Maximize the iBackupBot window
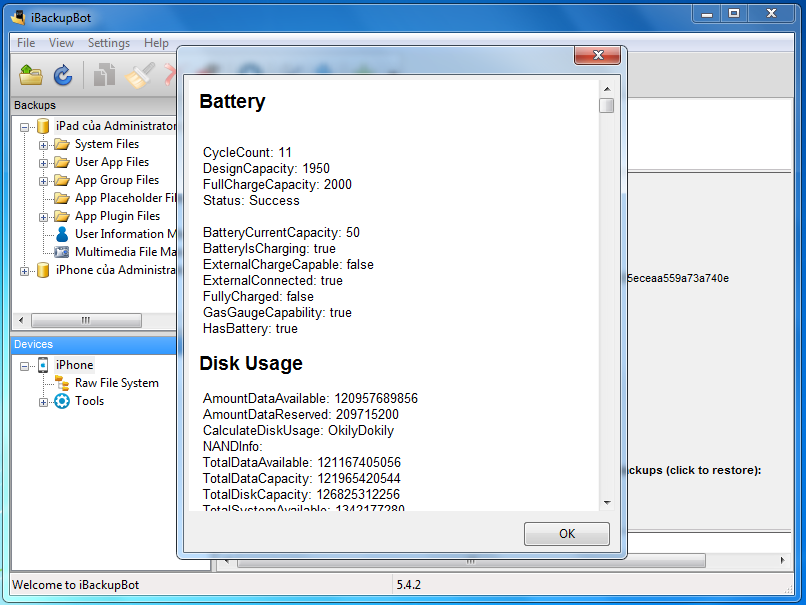Image resolution: width=806 pixels, height=605 pixels. [734, 14]
